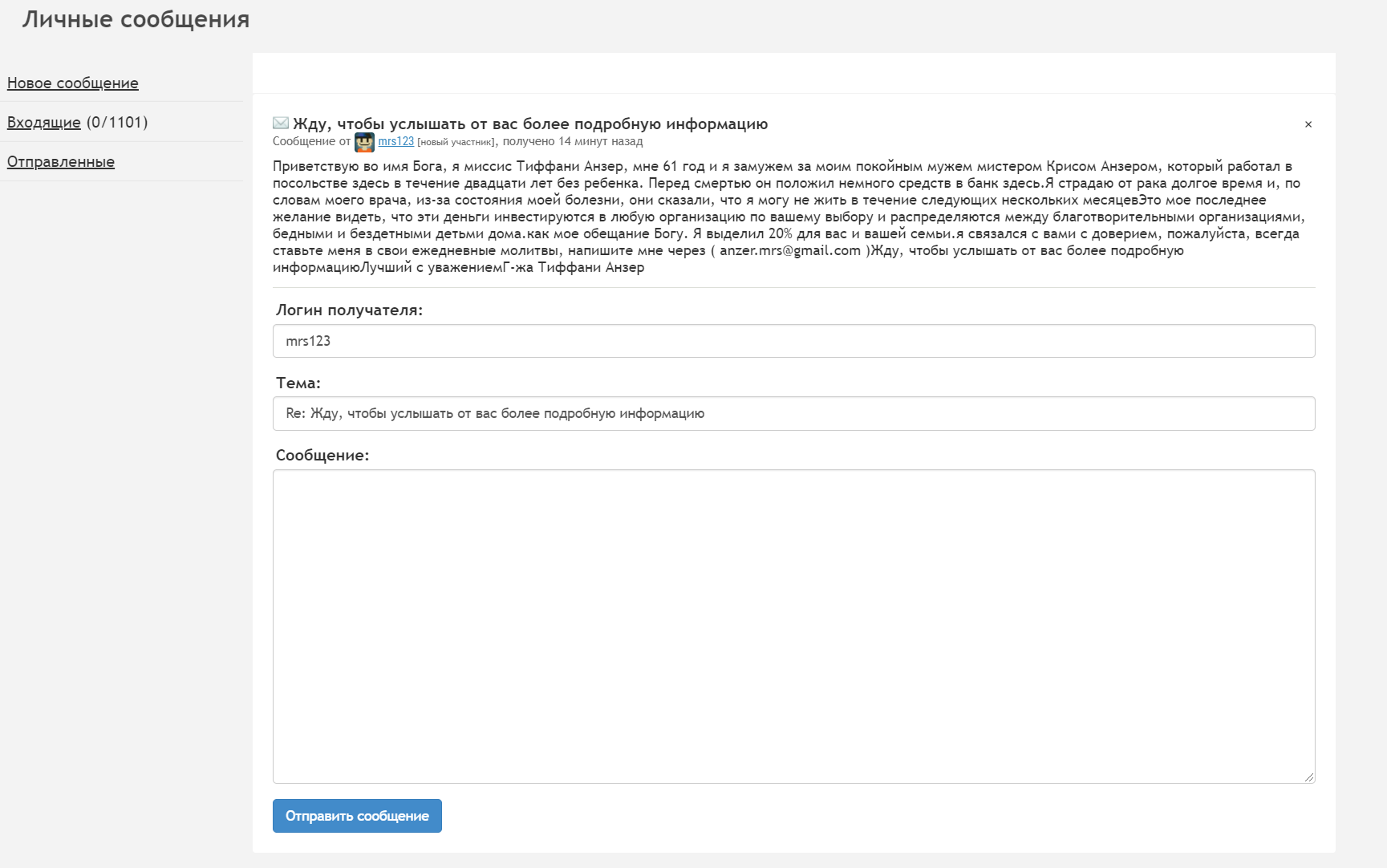Click the envelope icon beside message subject
This screenshot has height=868, width=1387.
click(281, 123)
